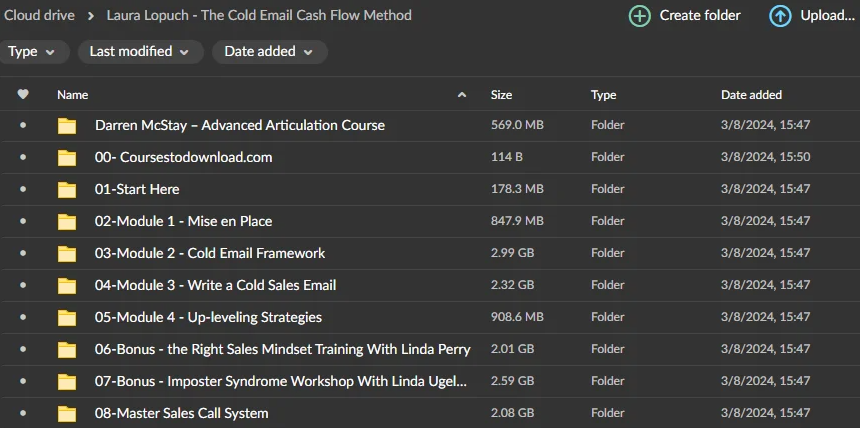Open 02-Module 1 - Mise en Place

[183, 221]
